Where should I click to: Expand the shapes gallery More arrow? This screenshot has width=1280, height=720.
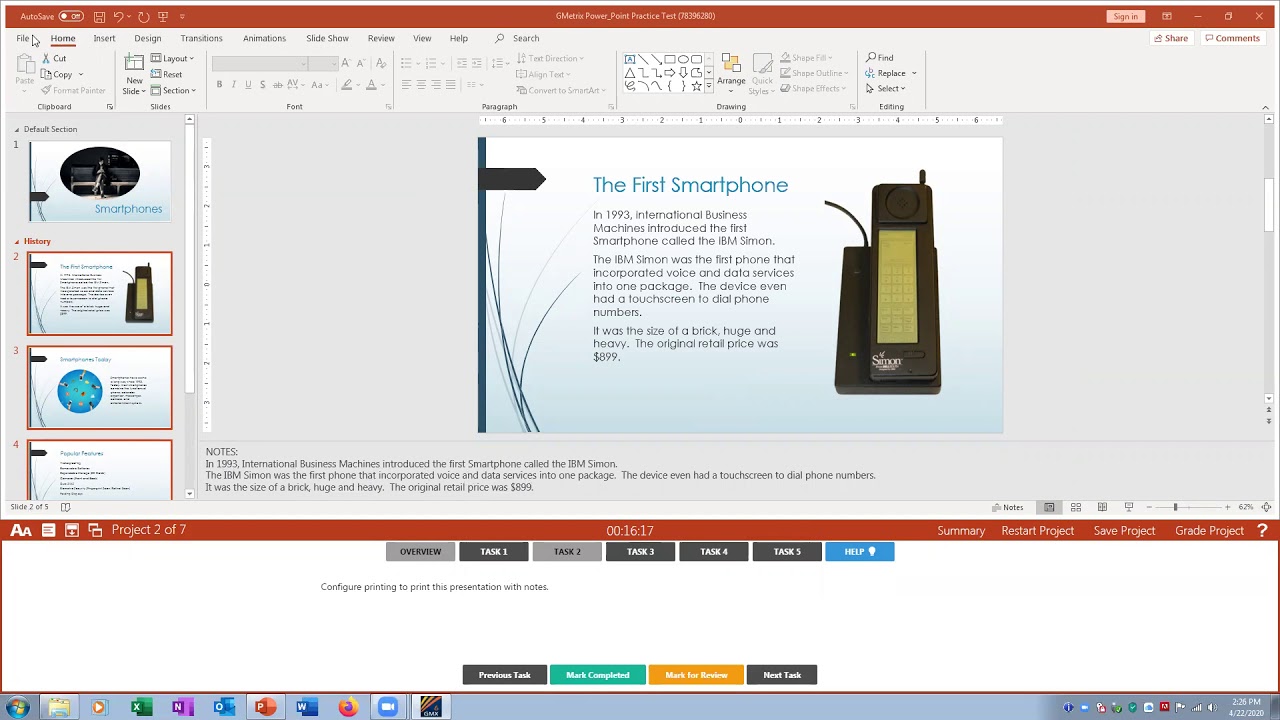pyautogui.click(x=709, y=87)
